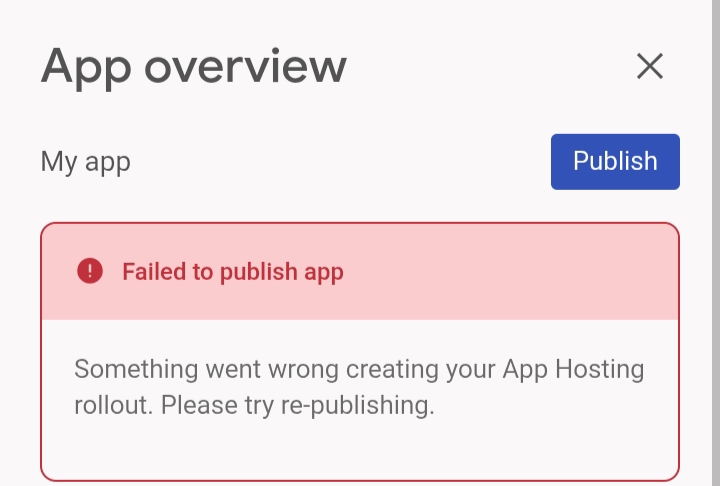720x486 pixels.
Task: Click the 'App overview' title text
Action: (194, 68)
